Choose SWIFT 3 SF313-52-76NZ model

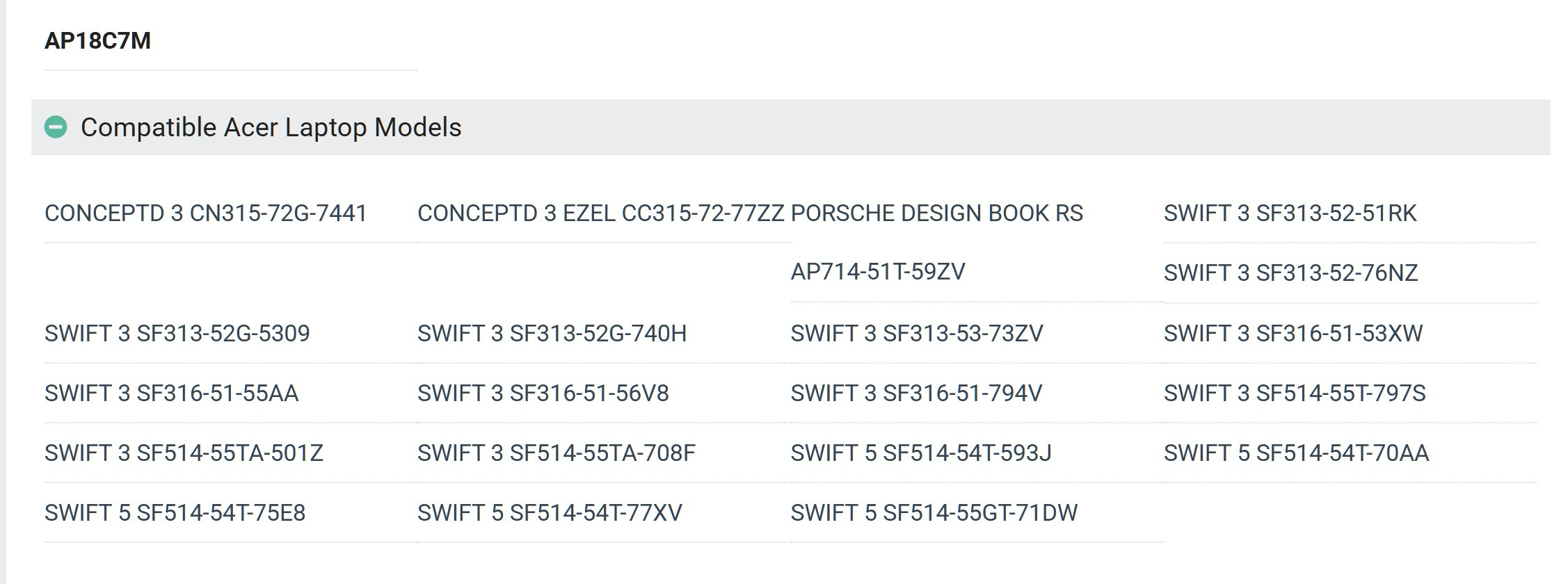click(1291, 273)
